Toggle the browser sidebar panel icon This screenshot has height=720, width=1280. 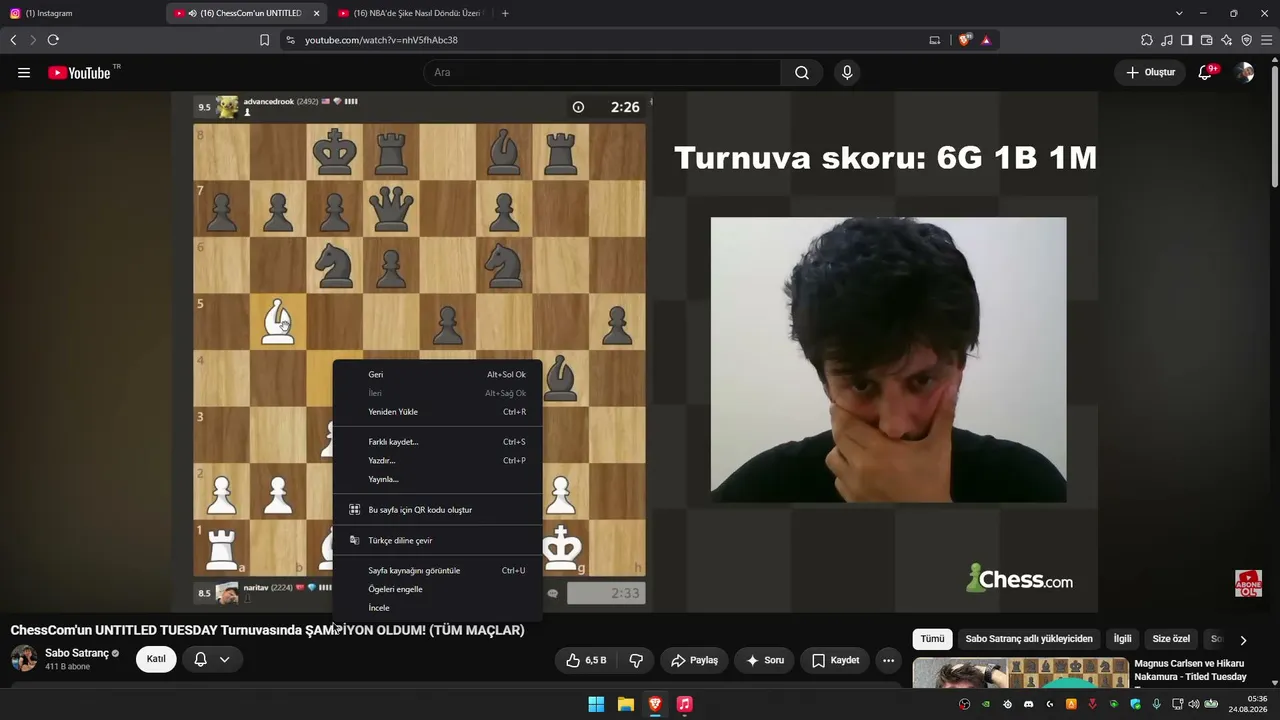pos(1186,40)
